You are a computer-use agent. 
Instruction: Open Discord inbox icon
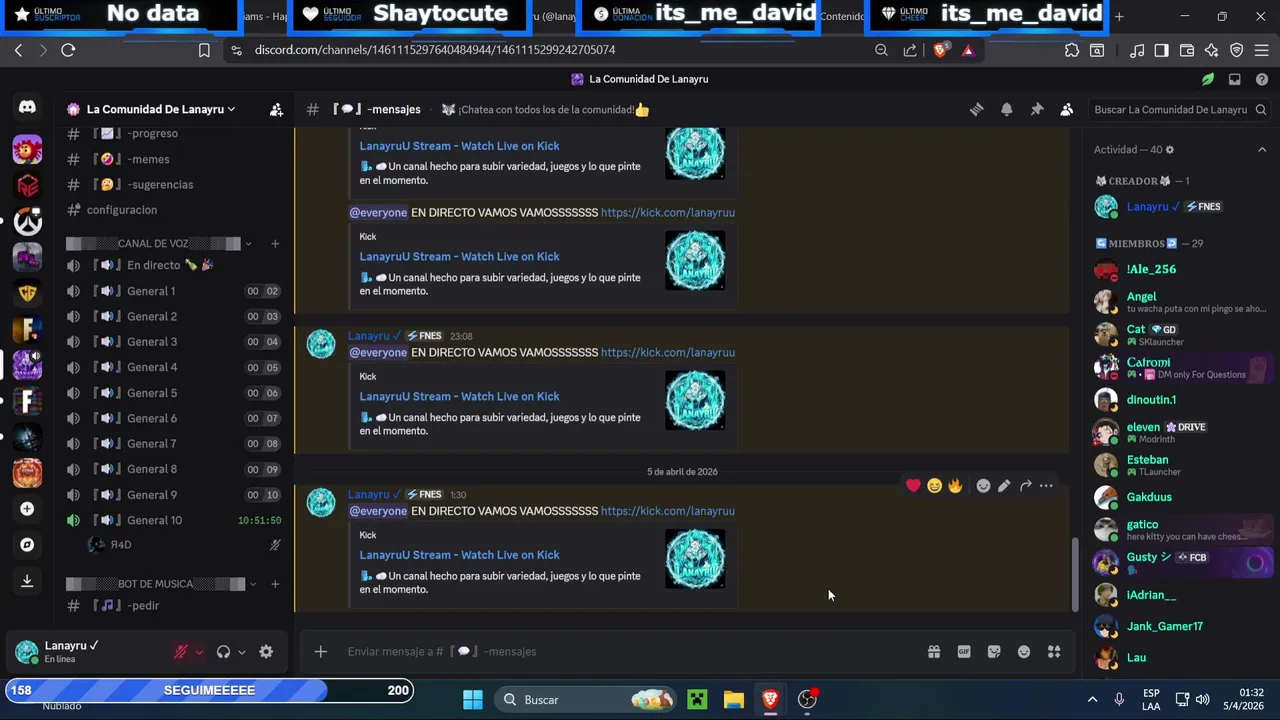point(1235,79)
